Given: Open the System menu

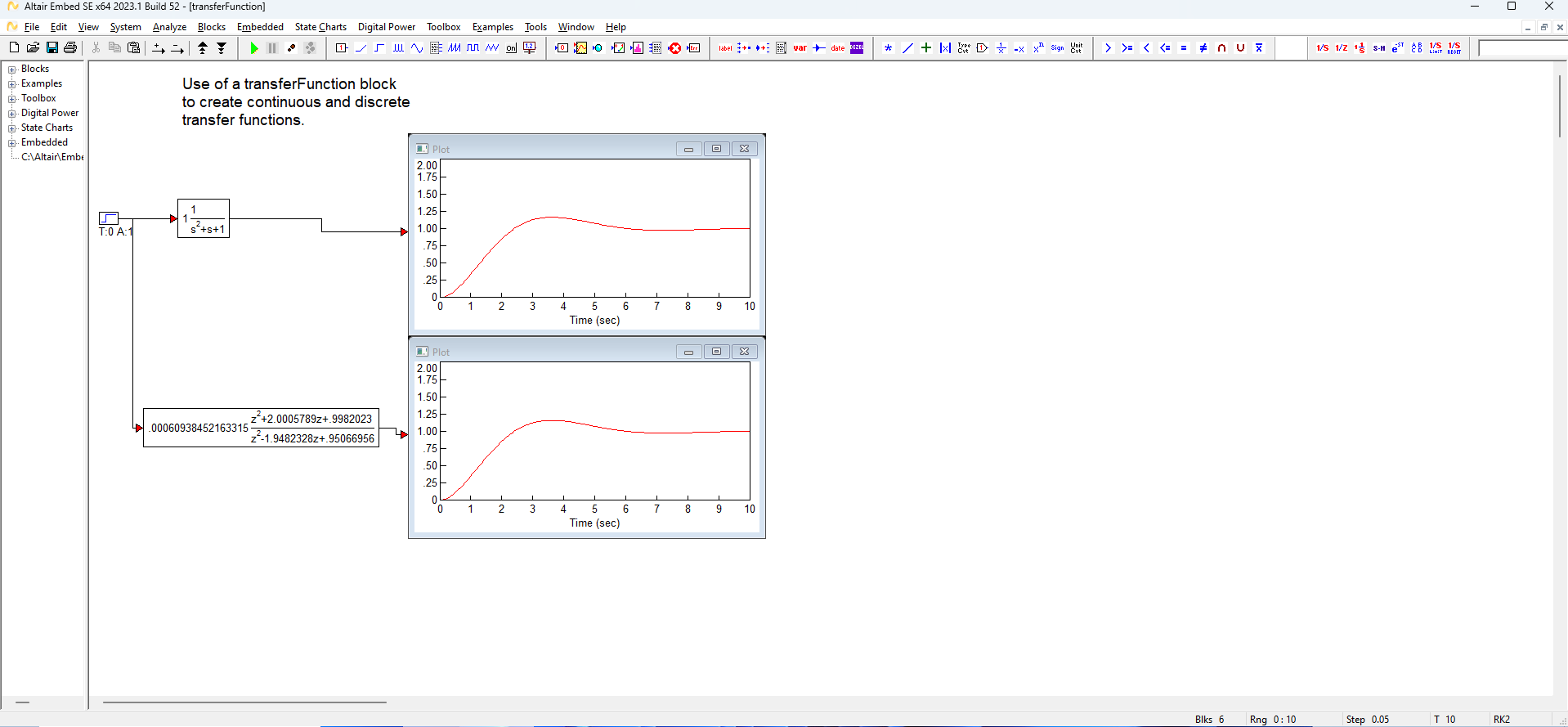Looking at the screenshot, I should [126, 27].
